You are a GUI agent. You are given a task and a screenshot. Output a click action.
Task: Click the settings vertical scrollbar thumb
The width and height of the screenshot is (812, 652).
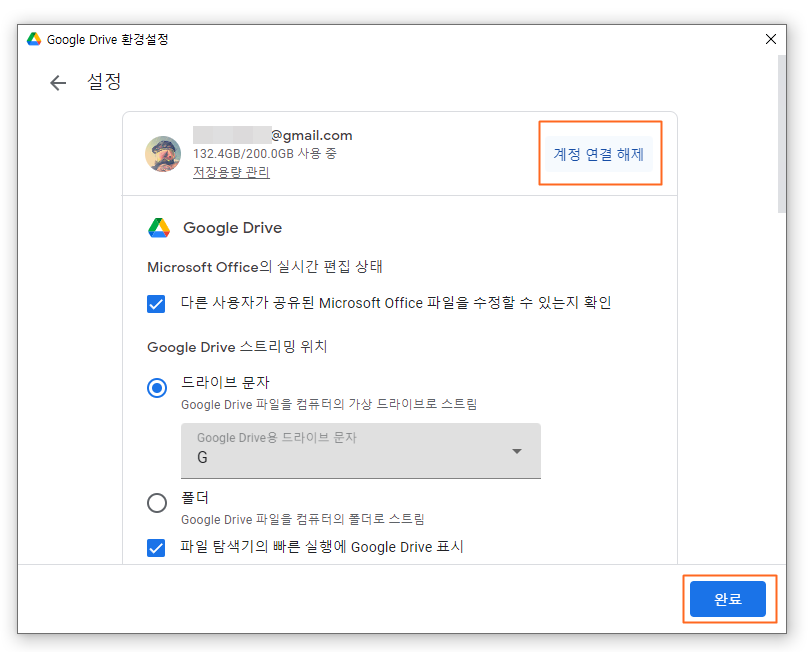(781, 134)
